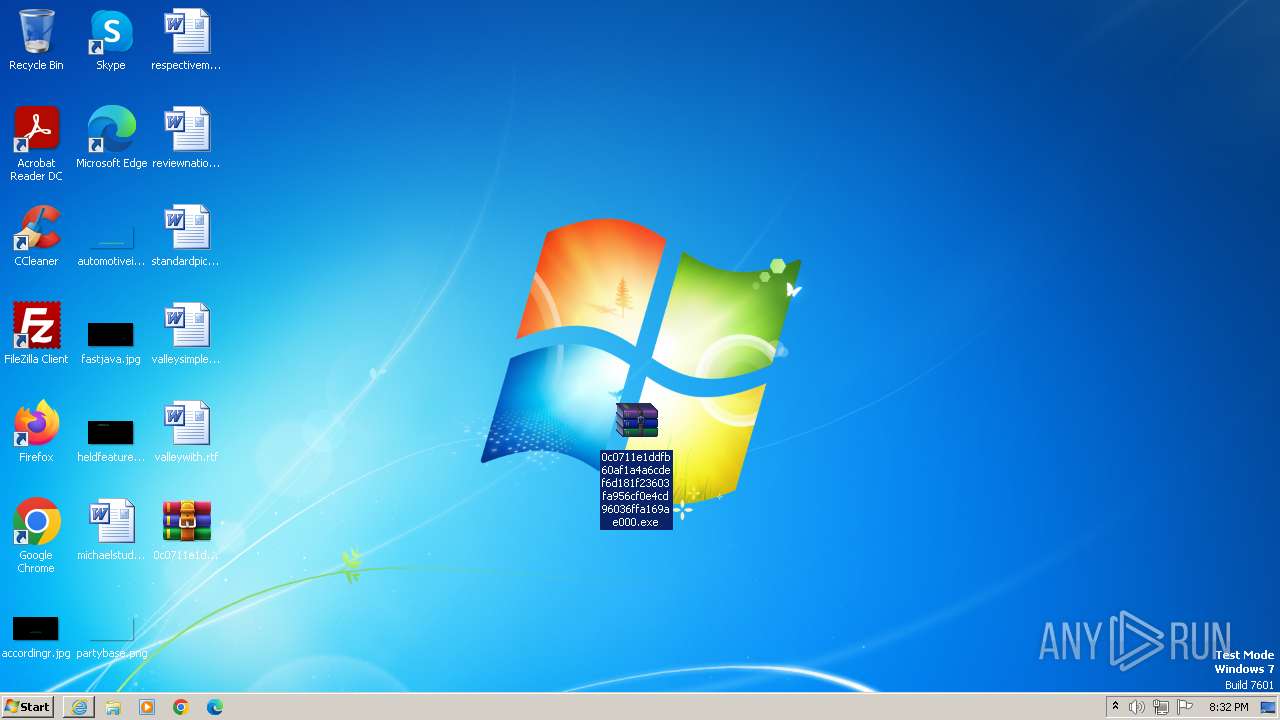The height and width of the screenshot is (720, 1280).
Task: Select the Firefox desktop shortcut
Action: (x=36, y=432)
